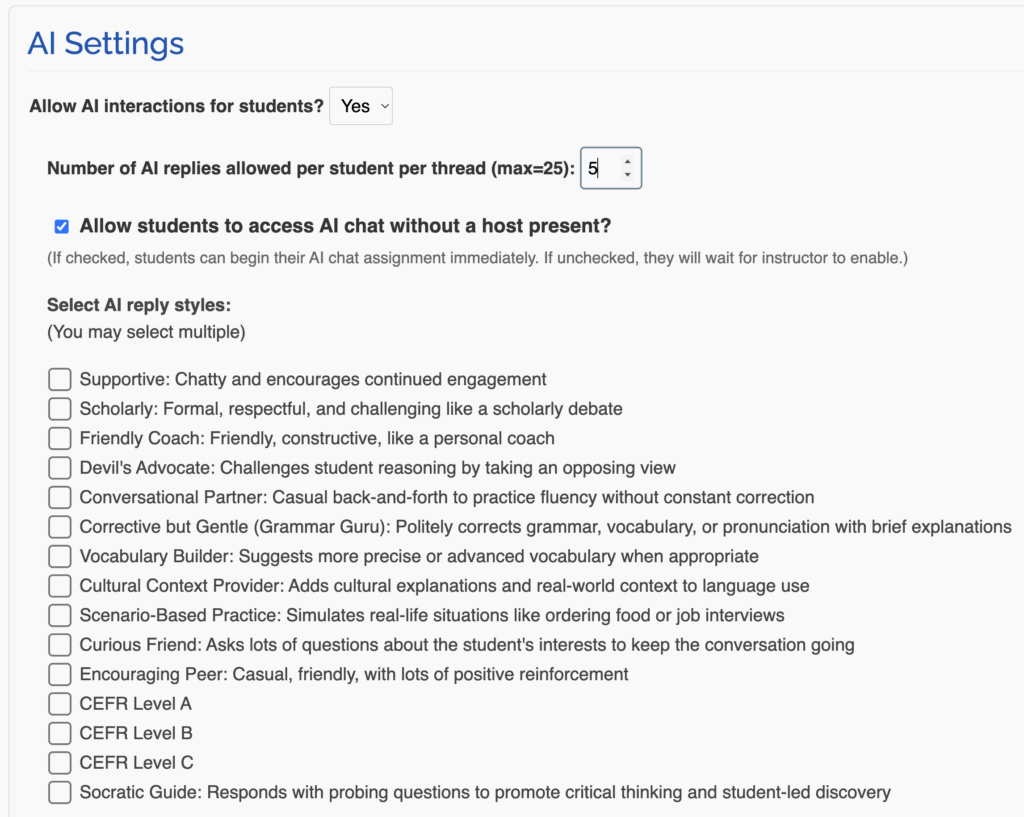This screenshot has height=817, width=1024.
Task: Check the Scholarly reply style box
Action: pos(60,409)
